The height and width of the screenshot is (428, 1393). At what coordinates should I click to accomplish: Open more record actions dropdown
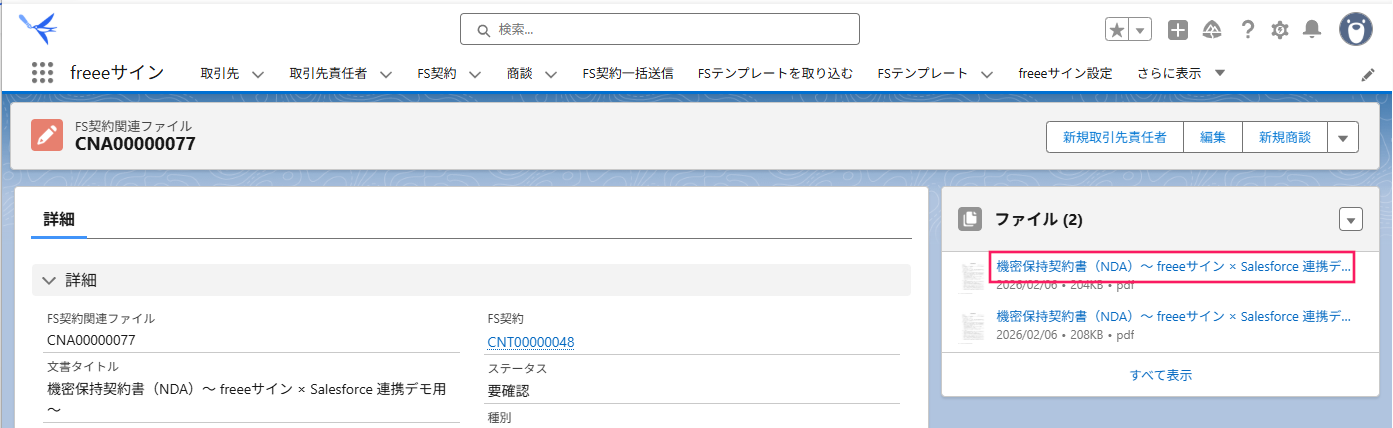[x=1343, y=137]
